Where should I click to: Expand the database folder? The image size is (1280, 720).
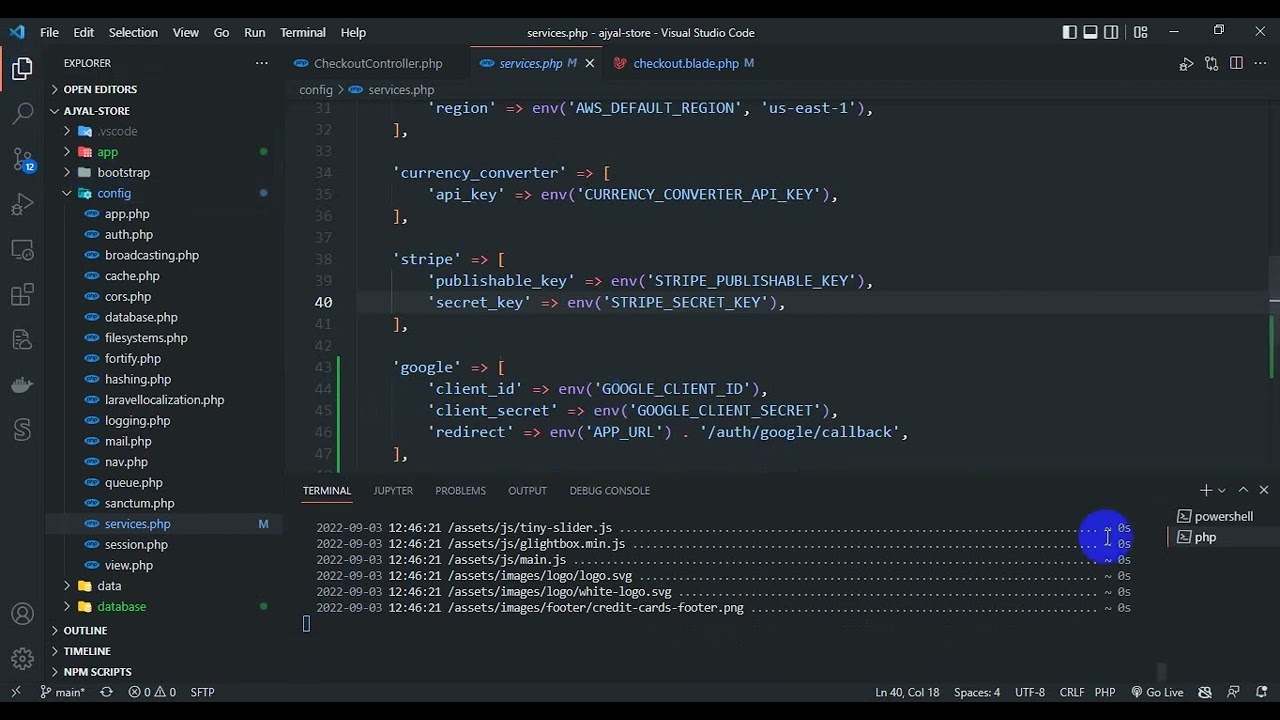[x=121, y=606]
